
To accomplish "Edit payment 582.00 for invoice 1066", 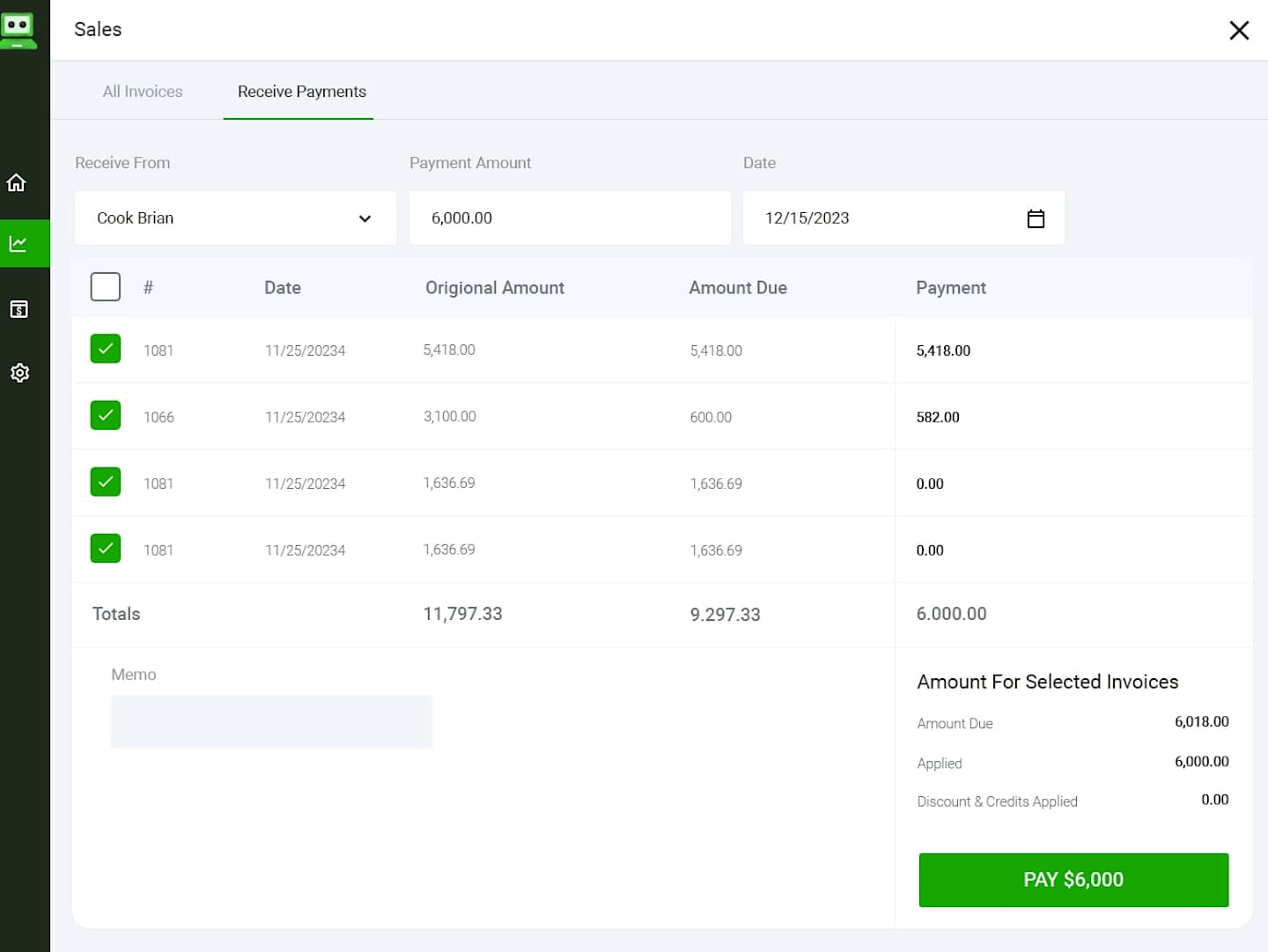I will [938, 417].
